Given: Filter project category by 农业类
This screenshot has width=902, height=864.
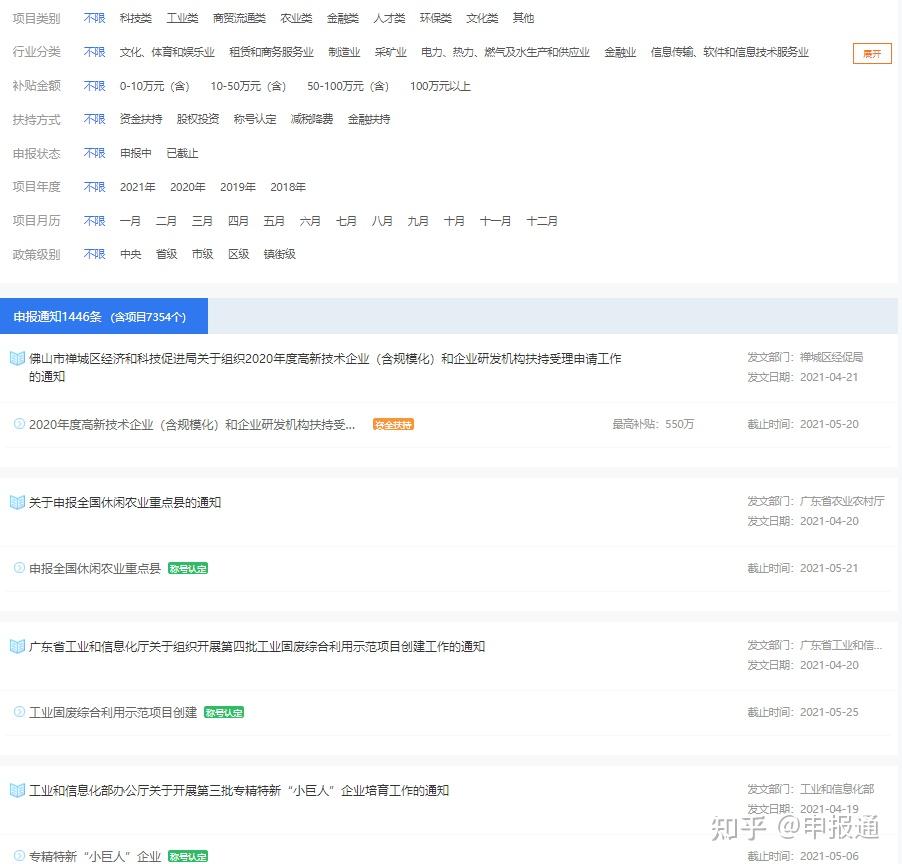Looking at the screenshot, I should [x=296, y=18].
